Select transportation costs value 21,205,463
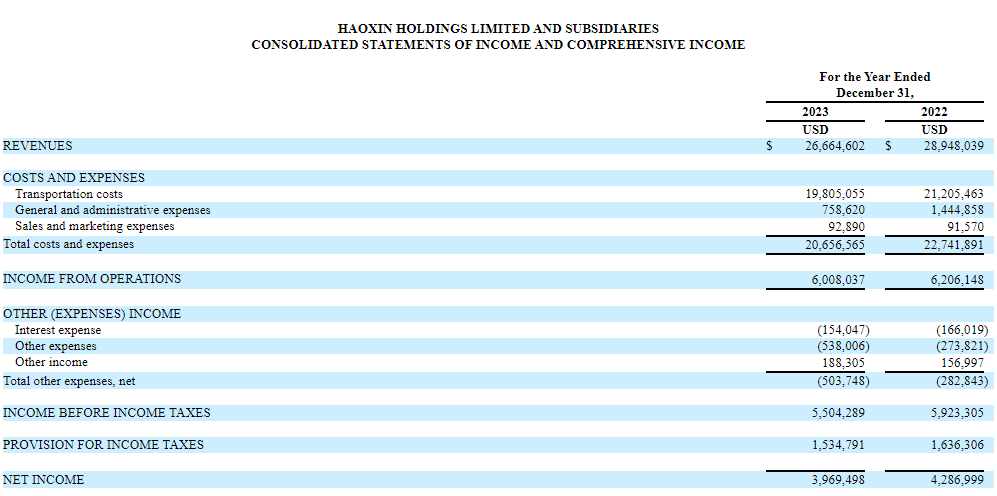Image resolution: width=997 pixels, height=496 pixels. (x=954, y=193)
